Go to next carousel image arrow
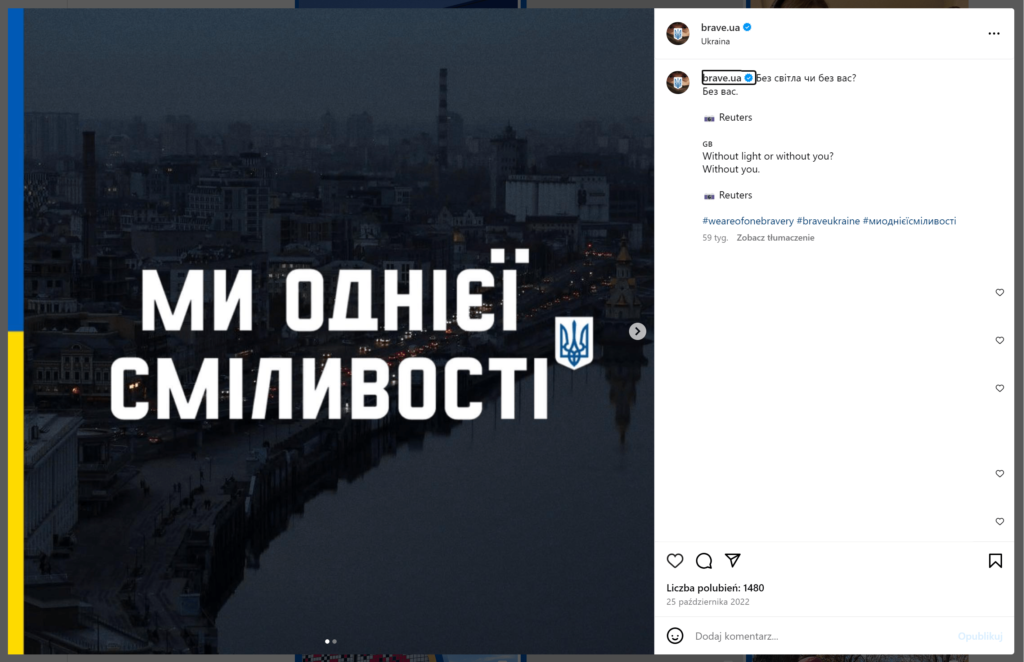The height and width of the screenshot is (662, 1024). point(637,332)
